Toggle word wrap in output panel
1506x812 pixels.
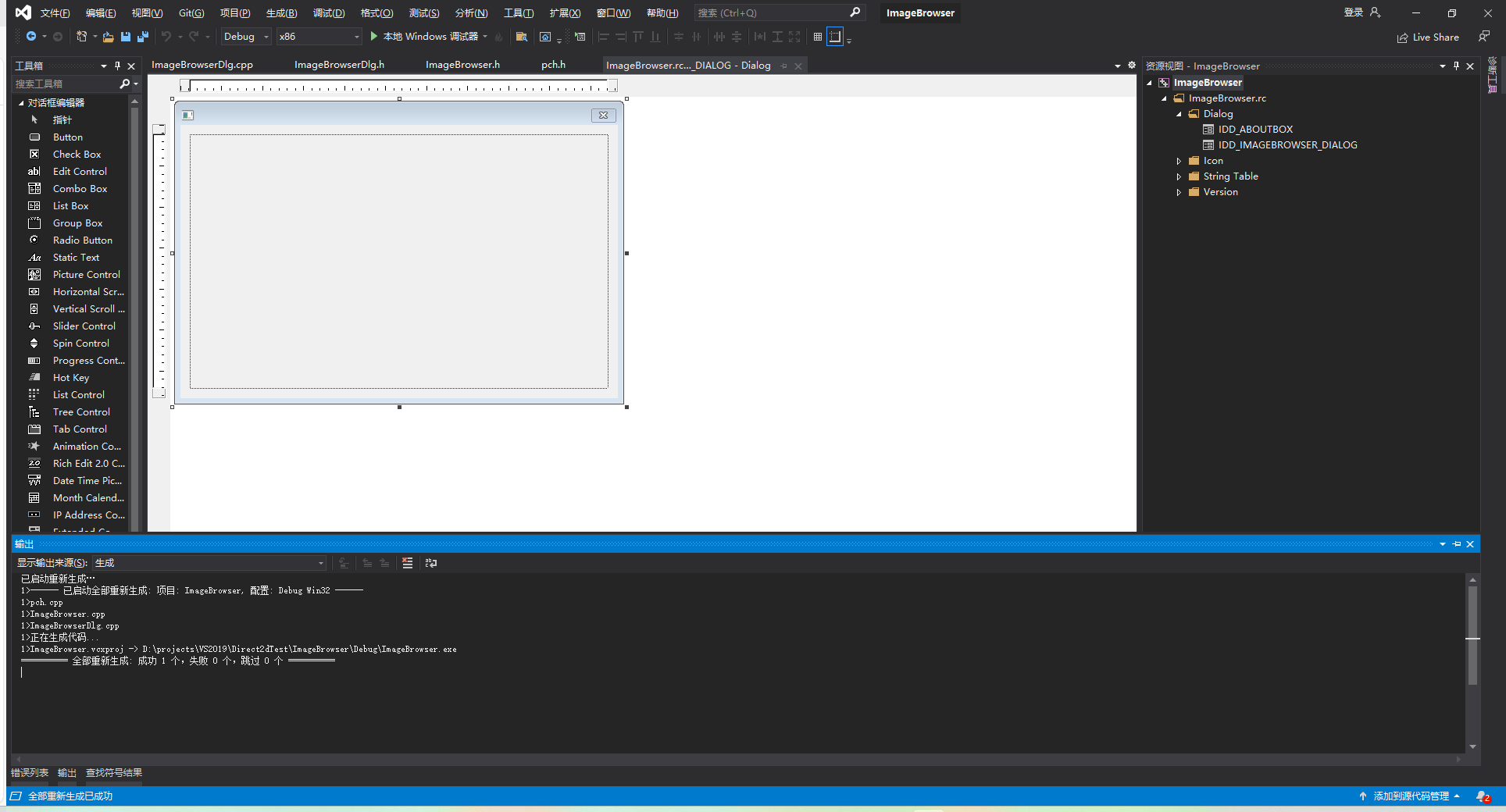point(431,563)
